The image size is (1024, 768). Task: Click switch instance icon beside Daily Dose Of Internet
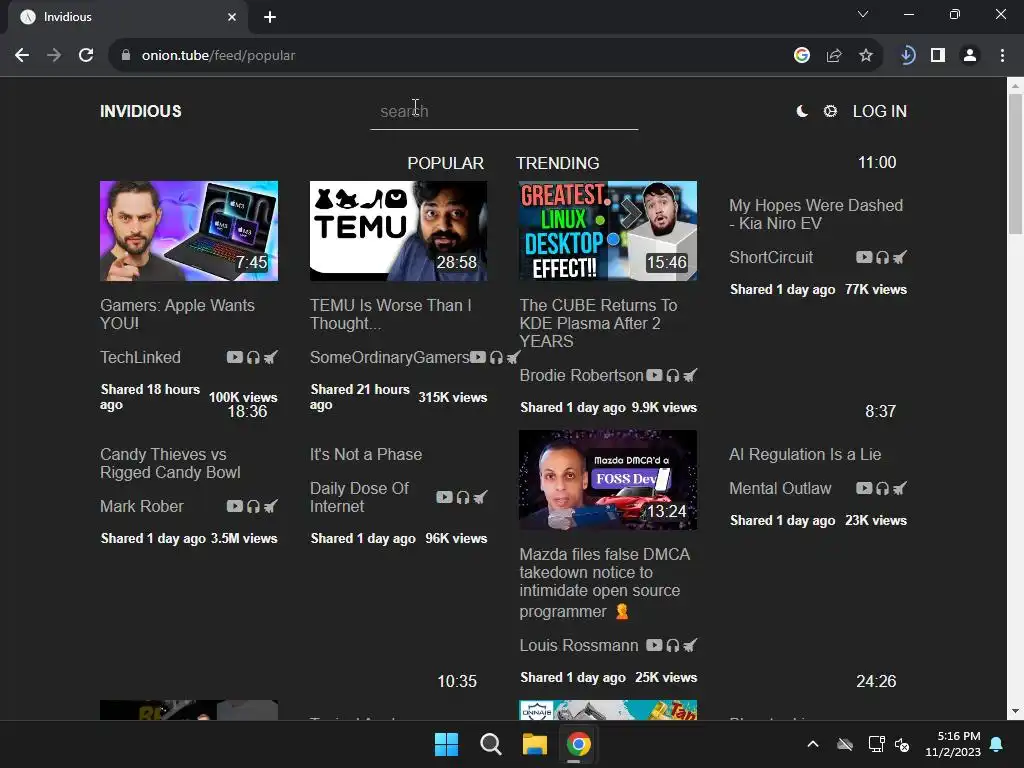tap(480, 497)
